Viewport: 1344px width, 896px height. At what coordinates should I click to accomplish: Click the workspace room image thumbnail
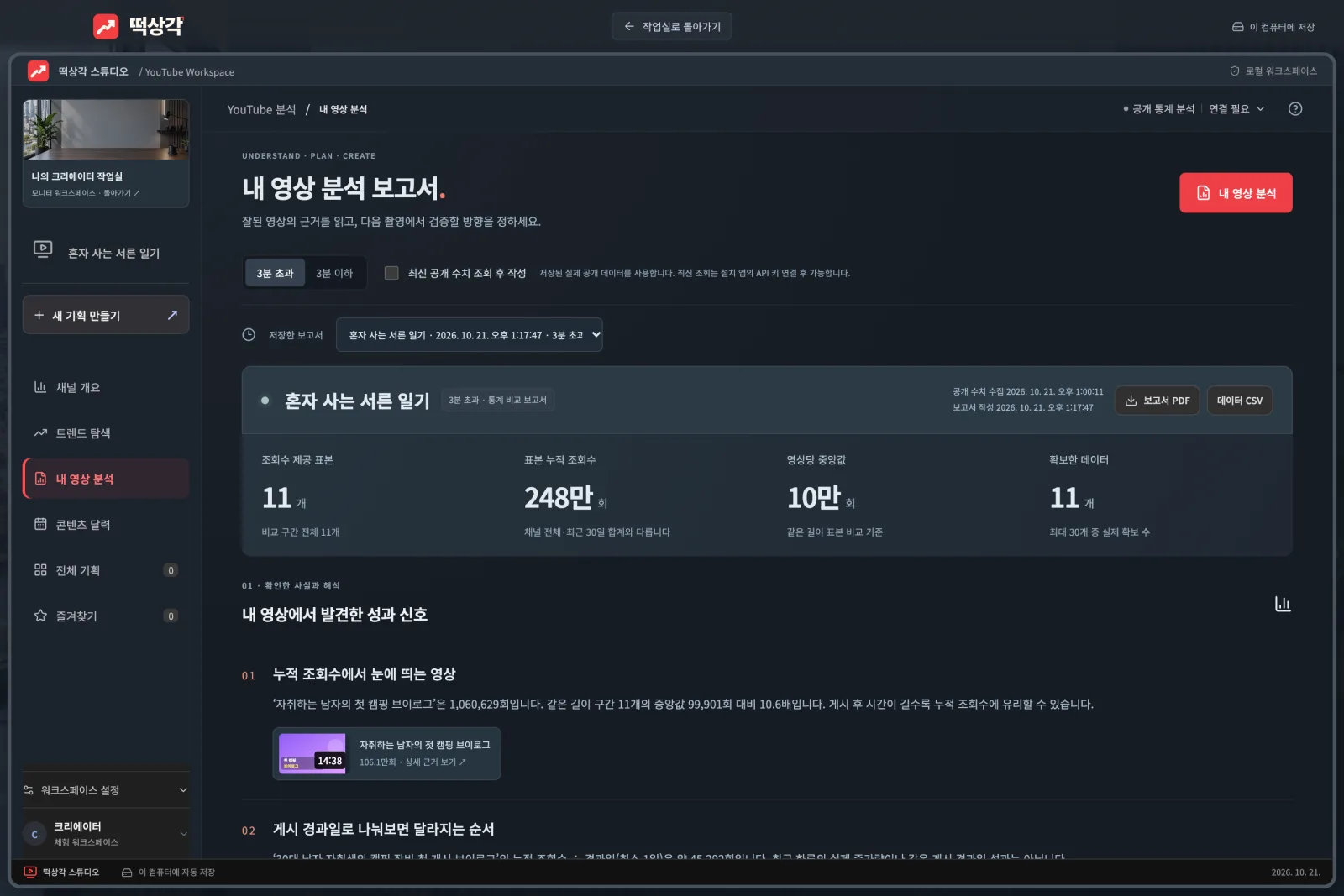pos(106,129)
